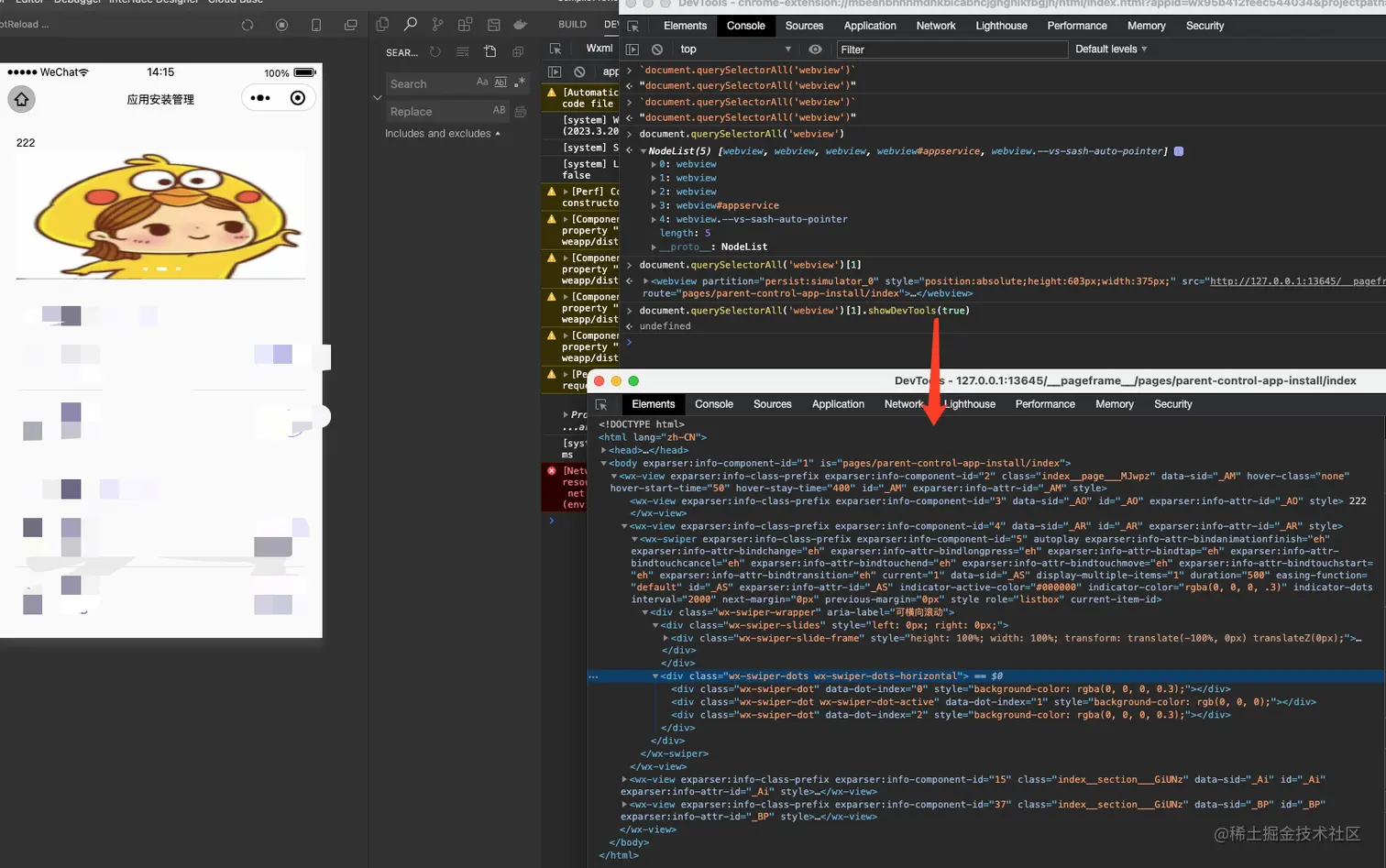Click the phone device icon in toolbar
Screen dimensions: 1386x868
[316, 25]
